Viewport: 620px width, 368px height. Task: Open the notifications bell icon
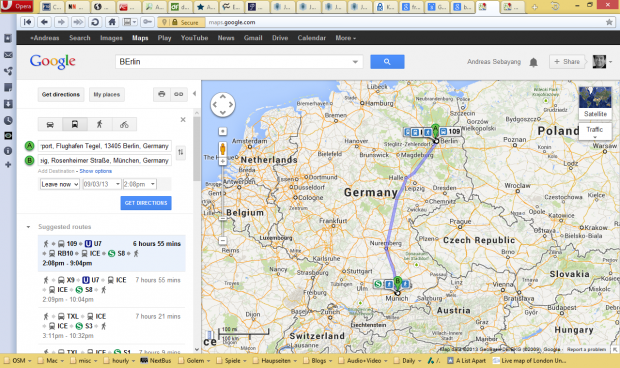(533, 62)
